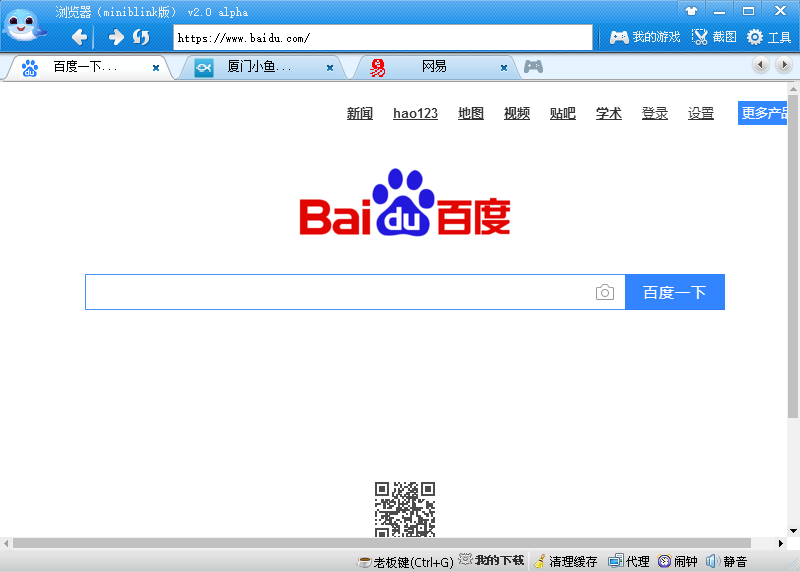Click the vertical scrollbar thumb
The width and height of the screenshot is (800, 572).
tap(793, 255)
